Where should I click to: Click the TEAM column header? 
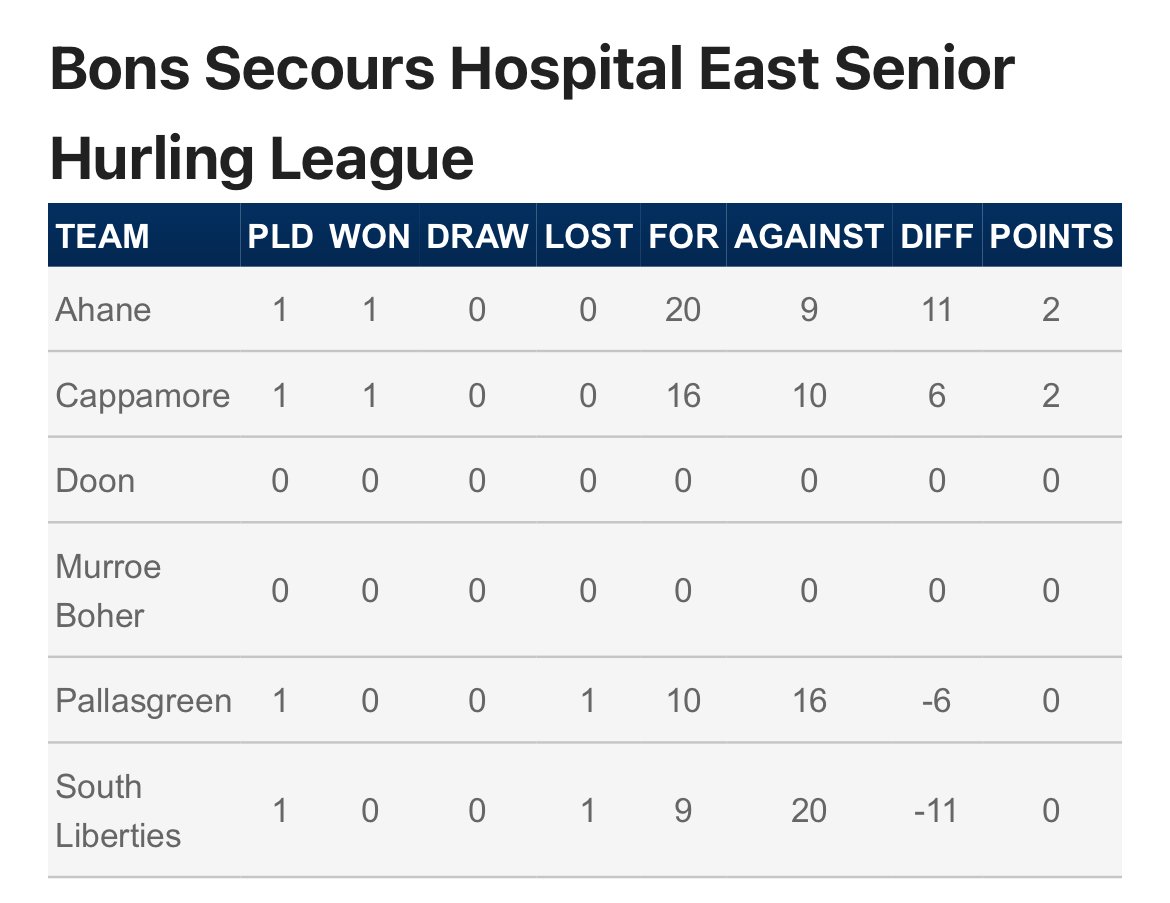pyautogui.click(x=102, y=237)
